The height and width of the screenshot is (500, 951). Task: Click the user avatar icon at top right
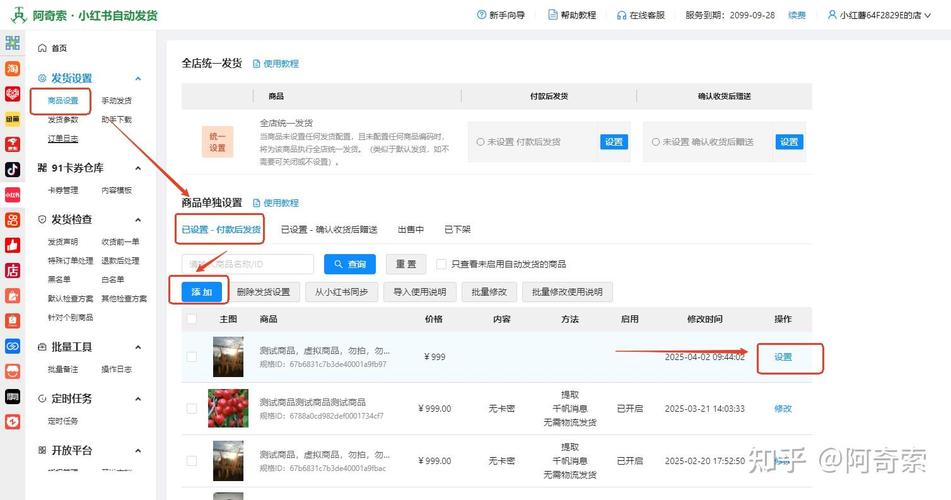(832, 15)
